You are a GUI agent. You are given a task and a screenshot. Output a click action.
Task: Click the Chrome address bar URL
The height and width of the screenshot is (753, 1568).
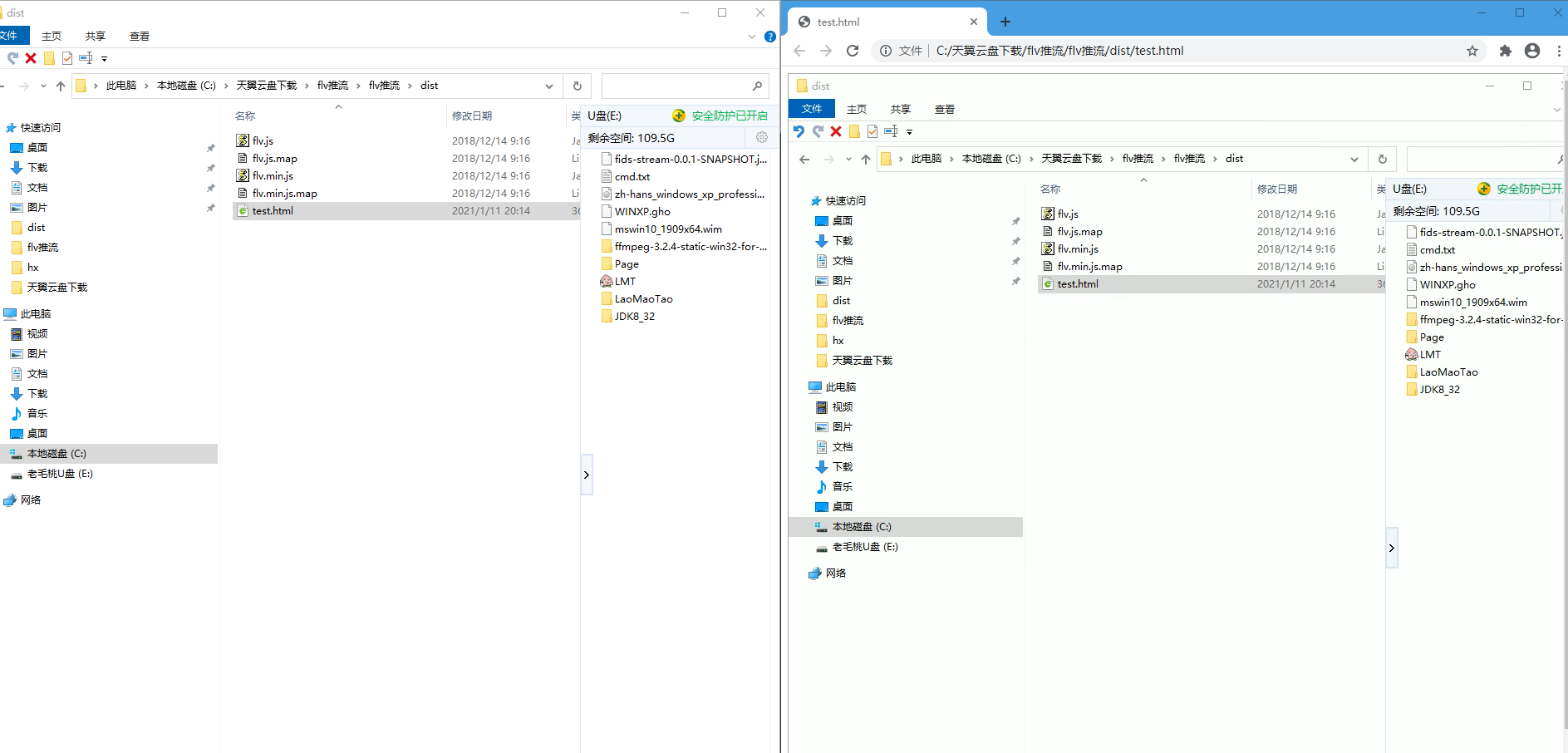click(1059, 51)
